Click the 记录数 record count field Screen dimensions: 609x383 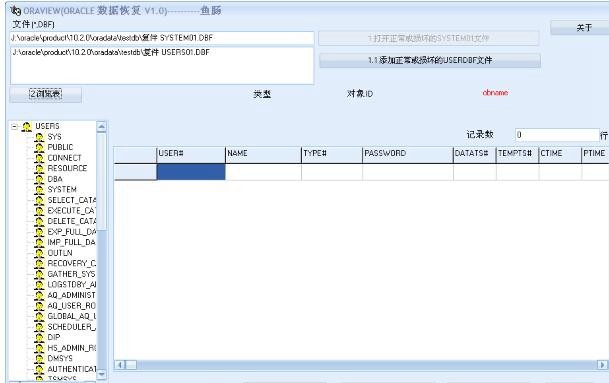click(x=557, y=135)
